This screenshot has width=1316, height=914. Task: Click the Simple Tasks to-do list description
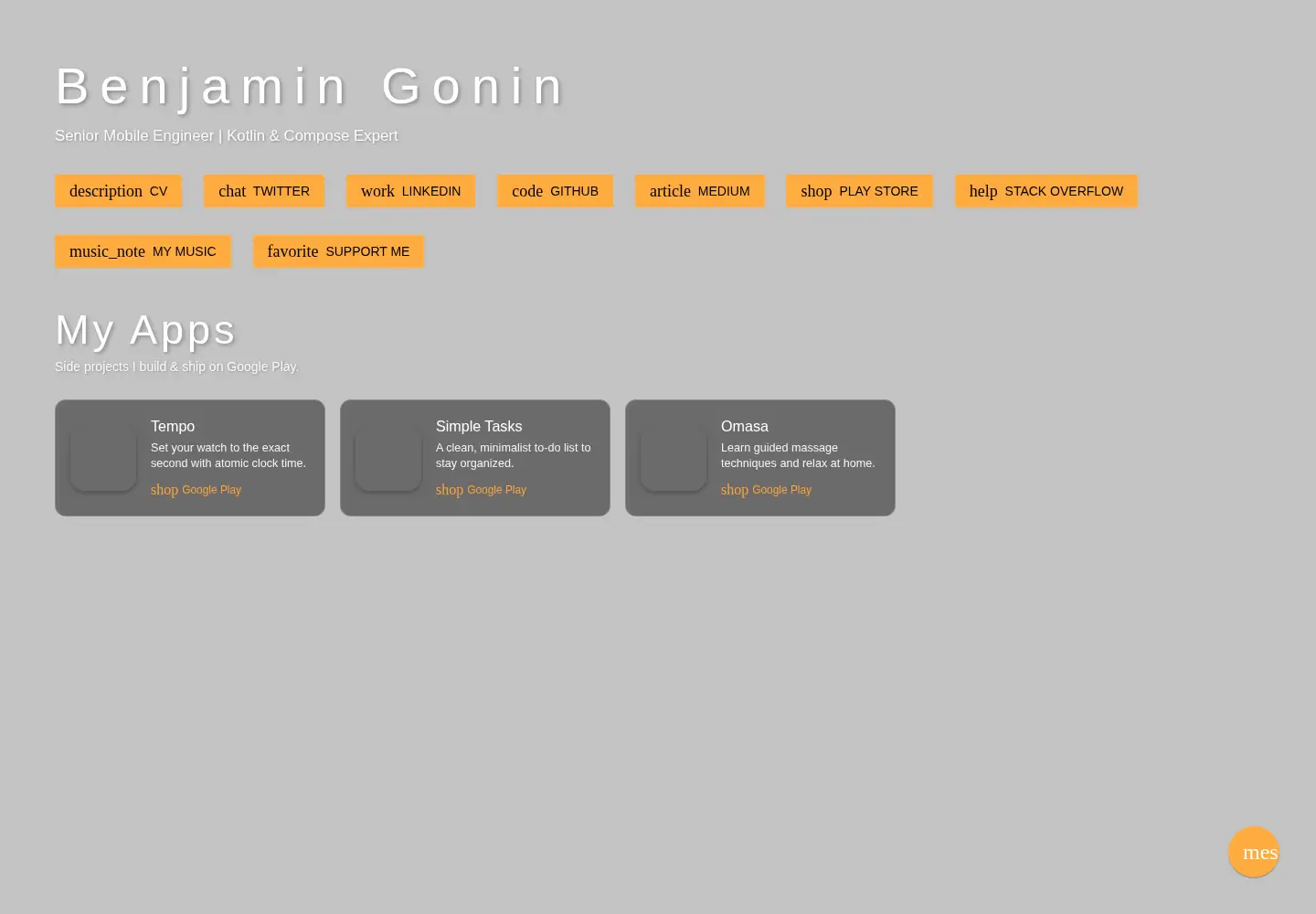click(x=514, y=455)
